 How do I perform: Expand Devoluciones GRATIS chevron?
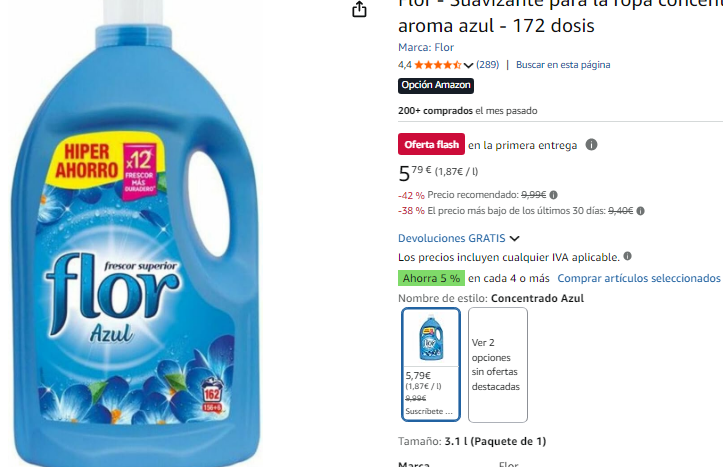(515, 238)
